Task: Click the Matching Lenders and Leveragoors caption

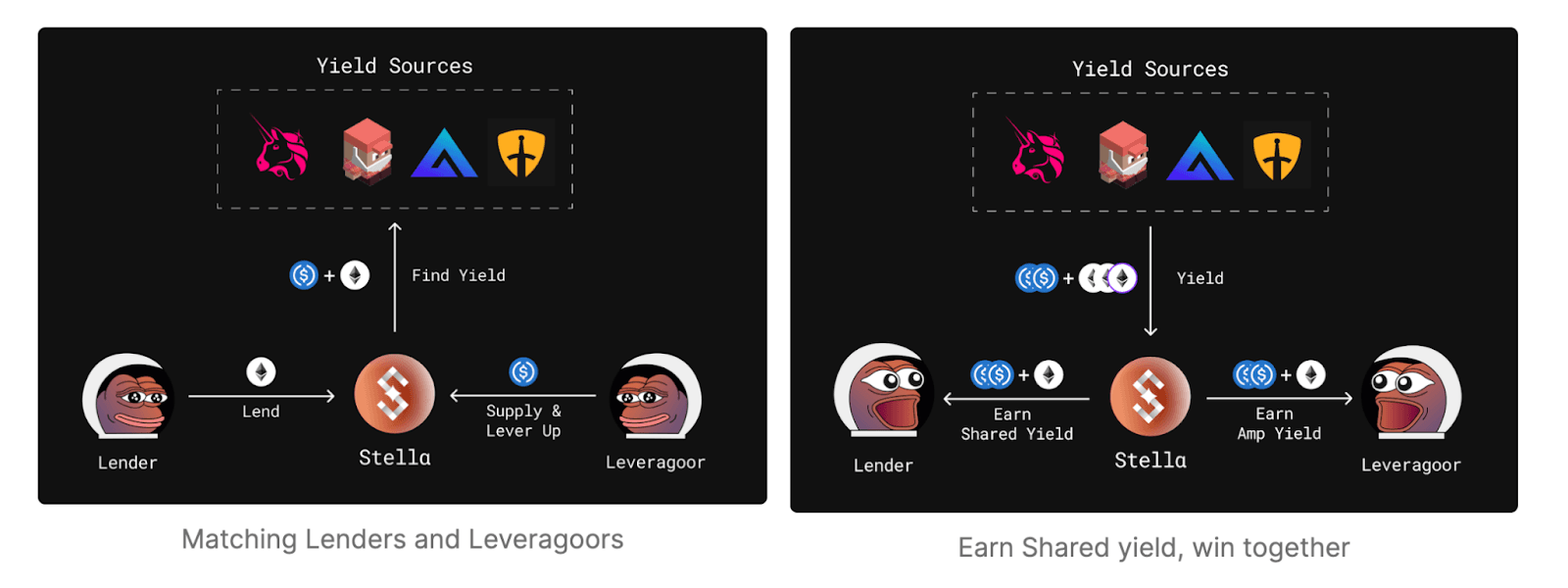Action: pos(403,539)
